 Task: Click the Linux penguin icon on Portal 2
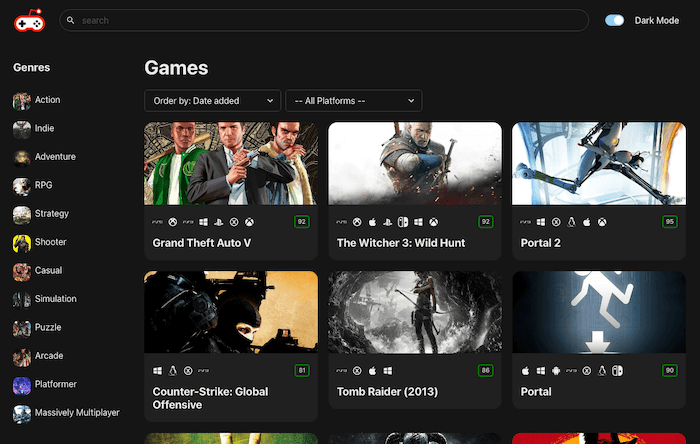[x=571, y=222]
